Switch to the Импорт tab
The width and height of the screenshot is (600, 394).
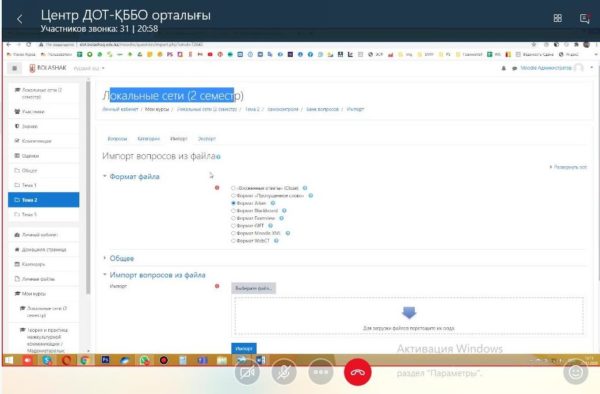click(179, 138)
